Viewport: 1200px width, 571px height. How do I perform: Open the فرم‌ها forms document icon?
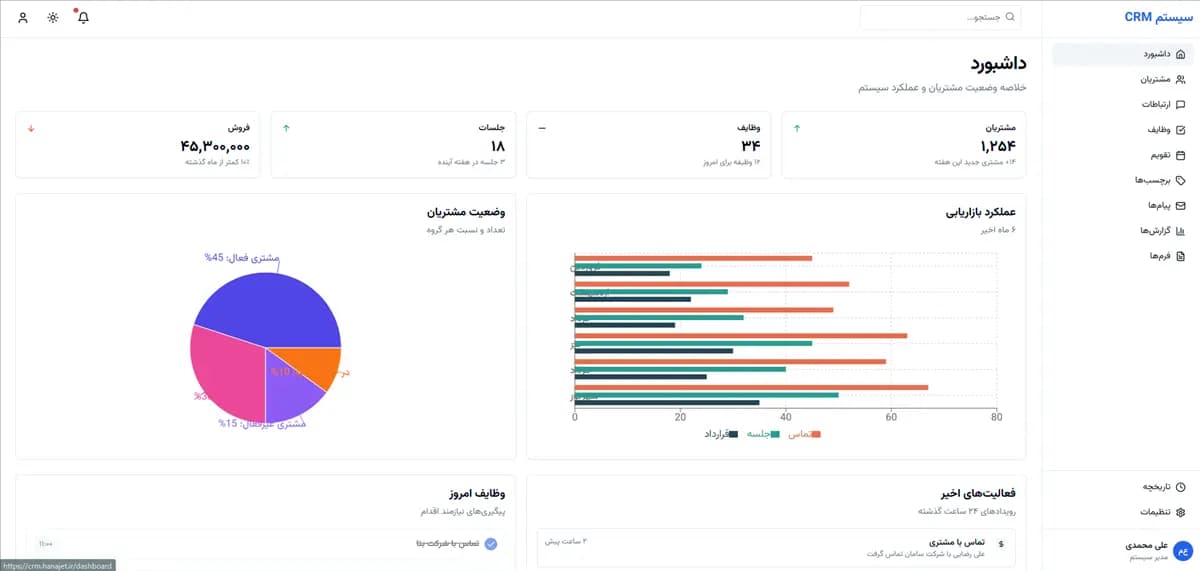(x=1180, y=256)
